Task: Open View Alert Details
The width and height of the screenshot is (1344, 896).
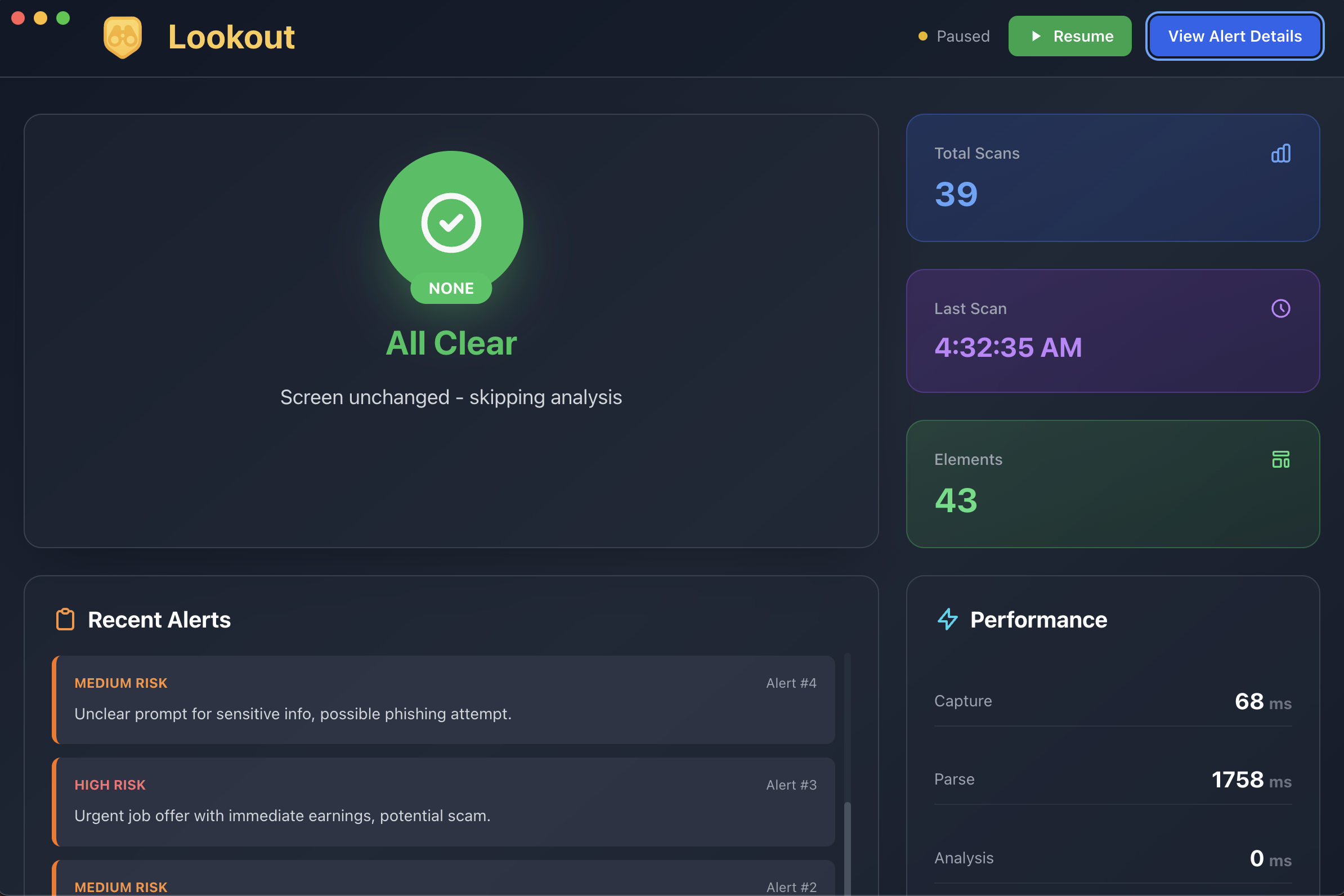Action: click(x=1234, y=37)
